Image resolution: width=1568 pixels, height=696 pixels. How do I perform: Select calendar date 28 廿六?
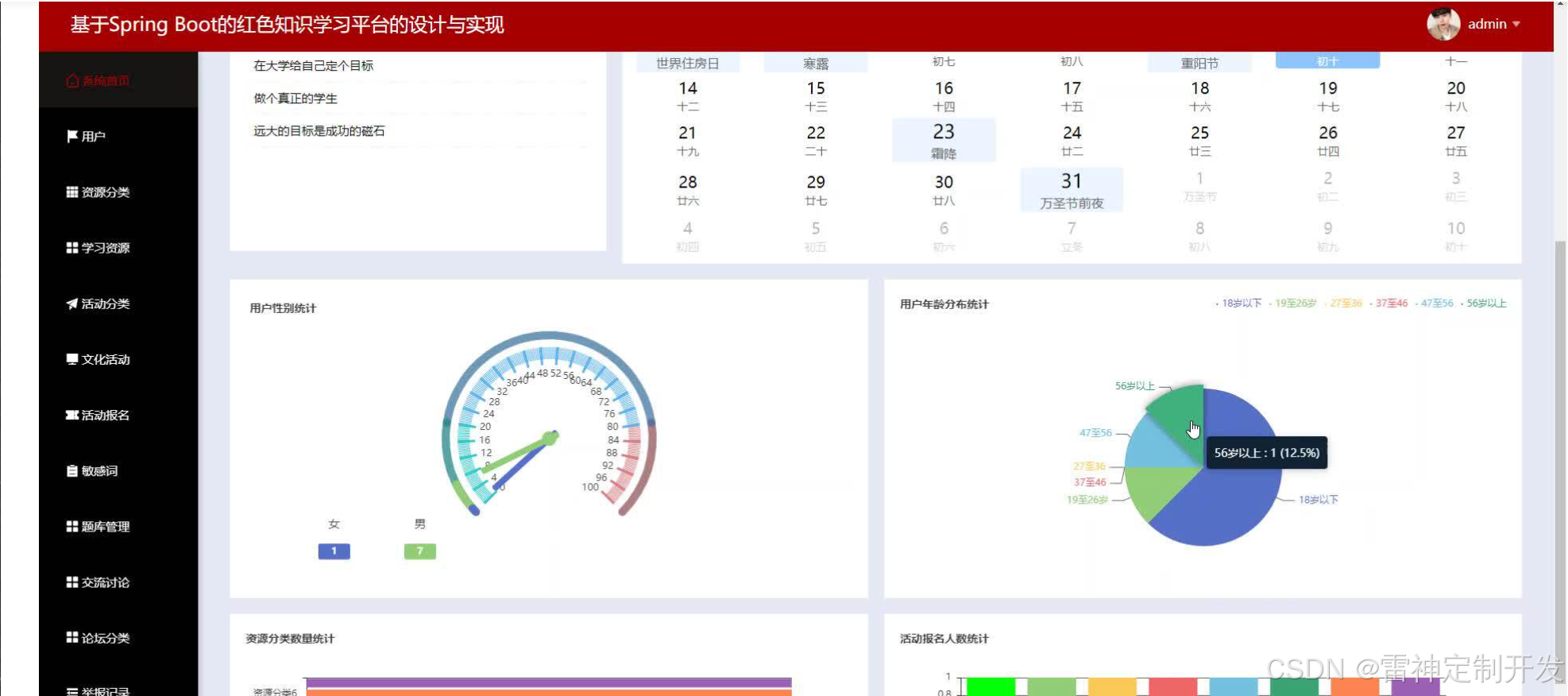coord(688,190)
